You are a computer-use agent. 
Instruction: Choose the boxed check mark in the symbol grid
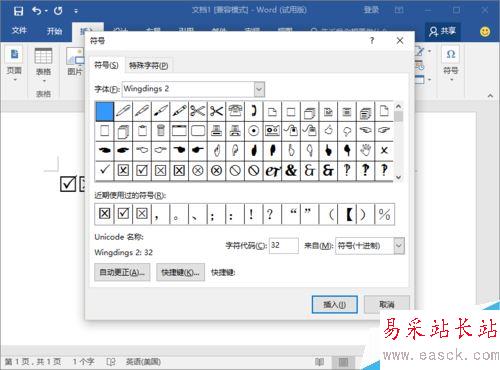[142, 170]
